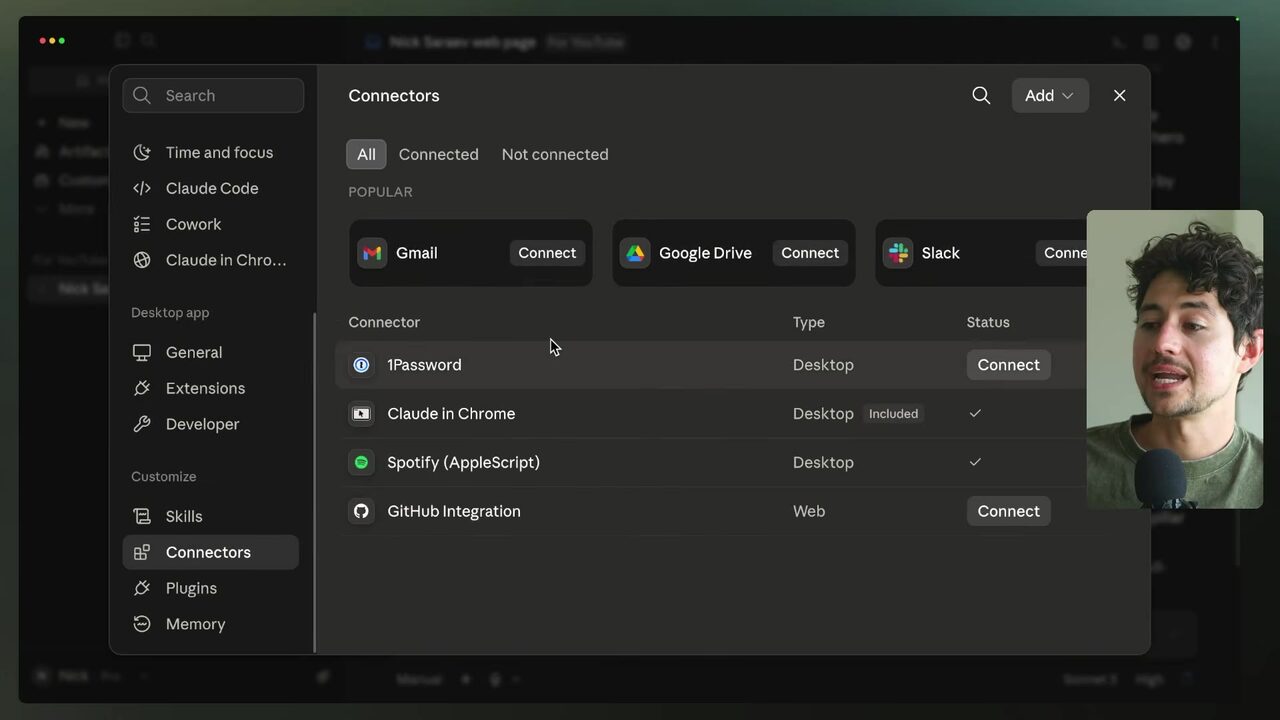
Task: Open Time and focus settings
Action: click(210, 152)
